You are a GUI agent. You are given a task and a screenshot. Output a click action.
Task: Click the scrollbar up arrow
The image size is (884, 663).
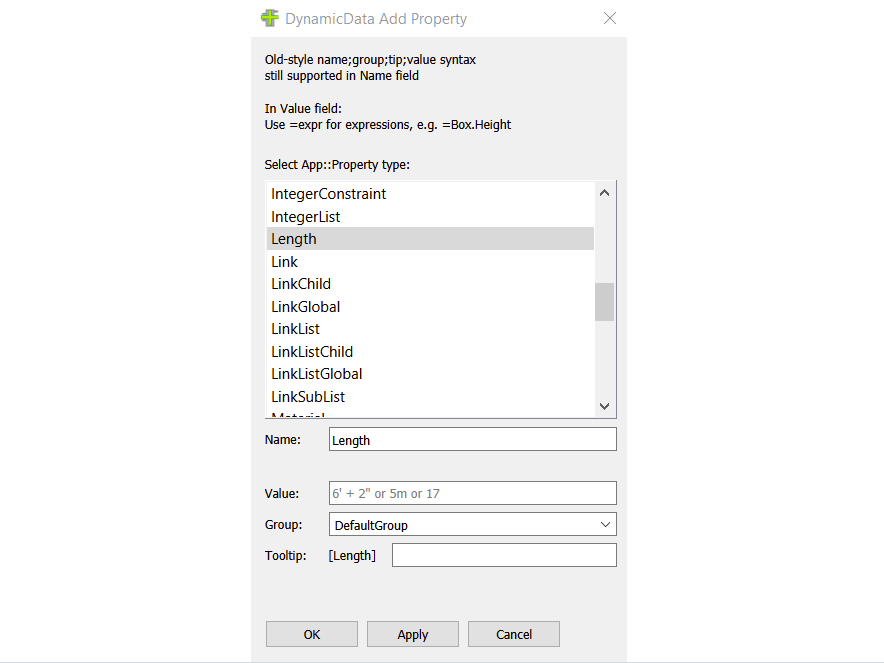[604, 191]
